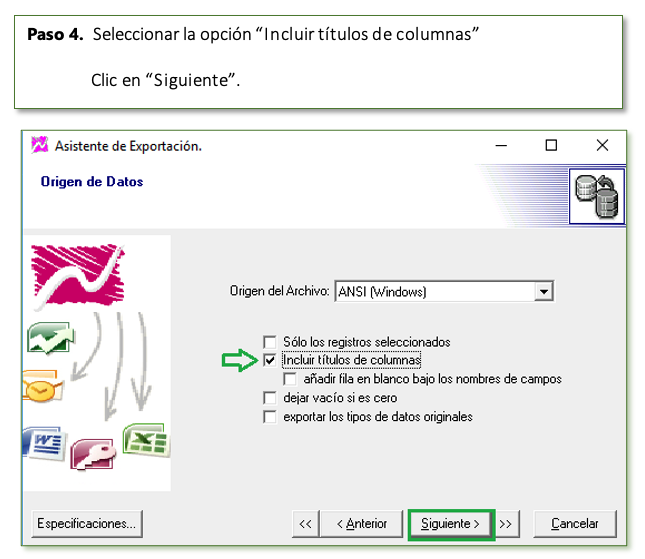This screenshot has width=645, height=559.
Task: Click the Word document icon
Action: click(45, 443)
